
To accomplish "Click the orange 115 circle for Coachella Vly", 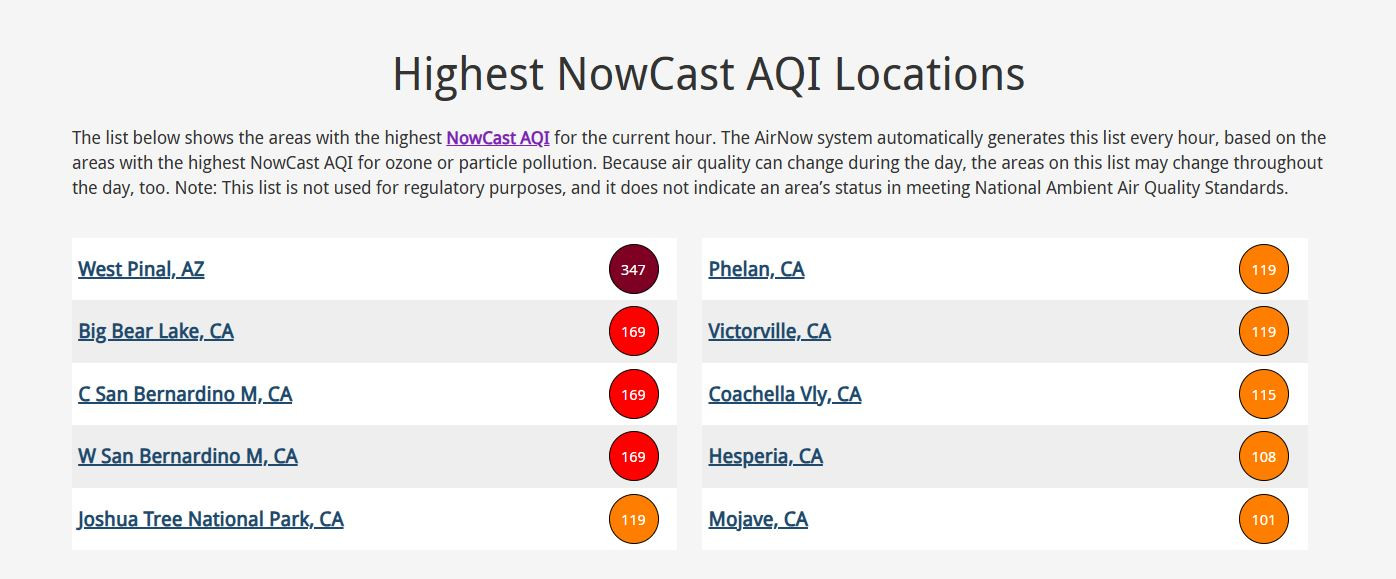I will 1264,394.
